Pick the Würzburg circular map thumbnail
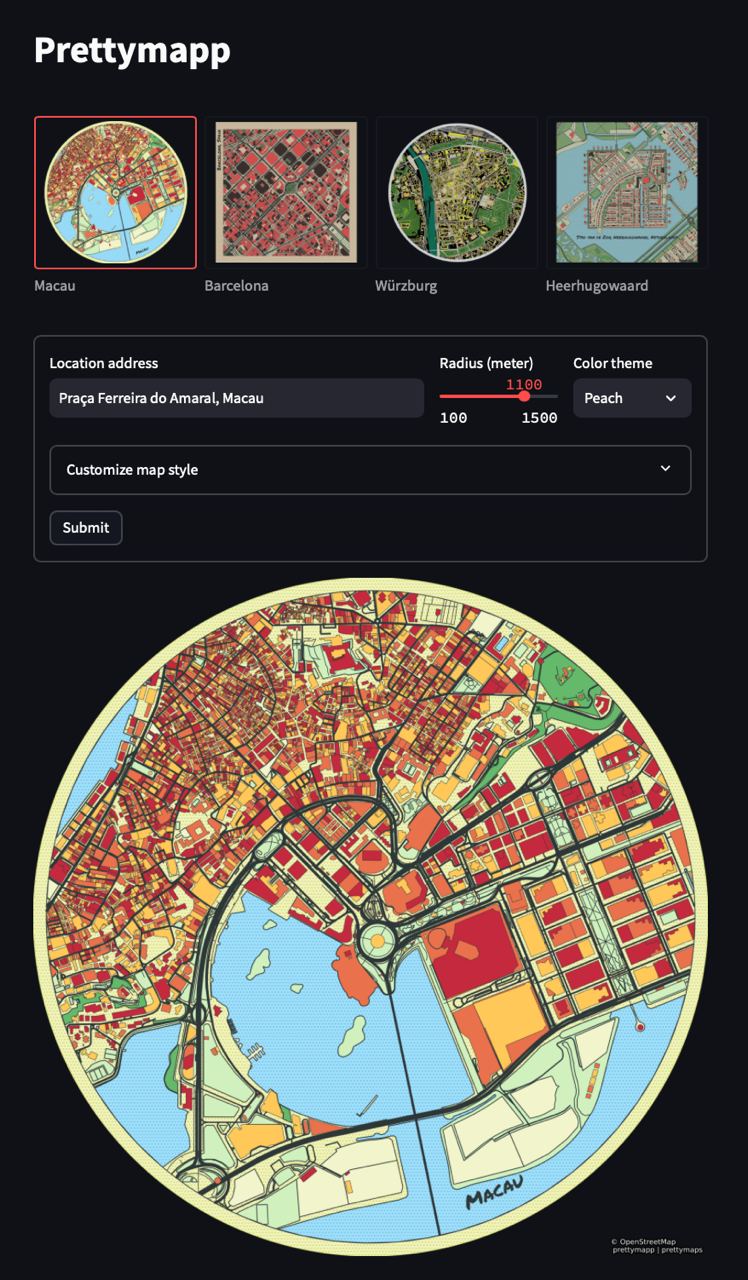748x1280 pixels. pos(457,193)
